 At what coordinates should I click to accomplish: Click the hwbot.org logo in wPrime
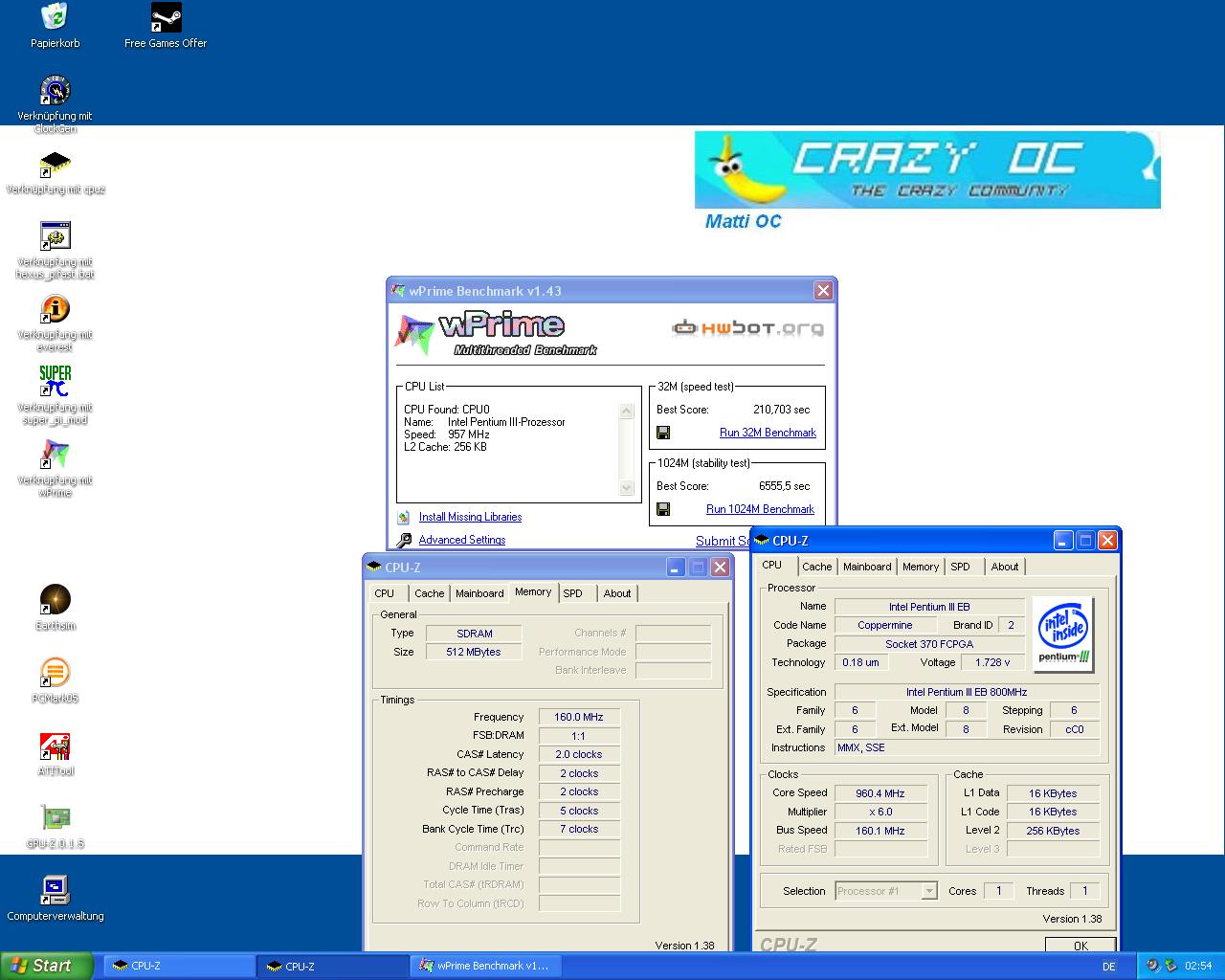pyautogui.click(x=747, y=328)
